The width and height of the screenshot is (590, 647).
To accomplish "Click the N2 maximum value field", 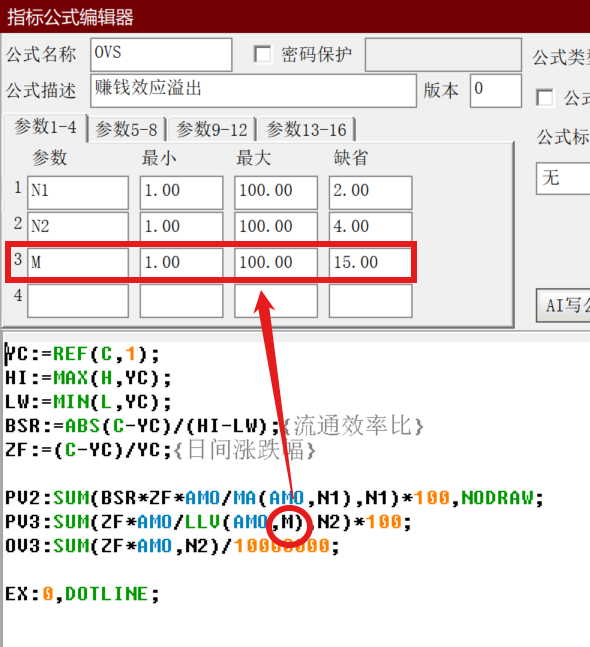I will (x=276, y=227).
